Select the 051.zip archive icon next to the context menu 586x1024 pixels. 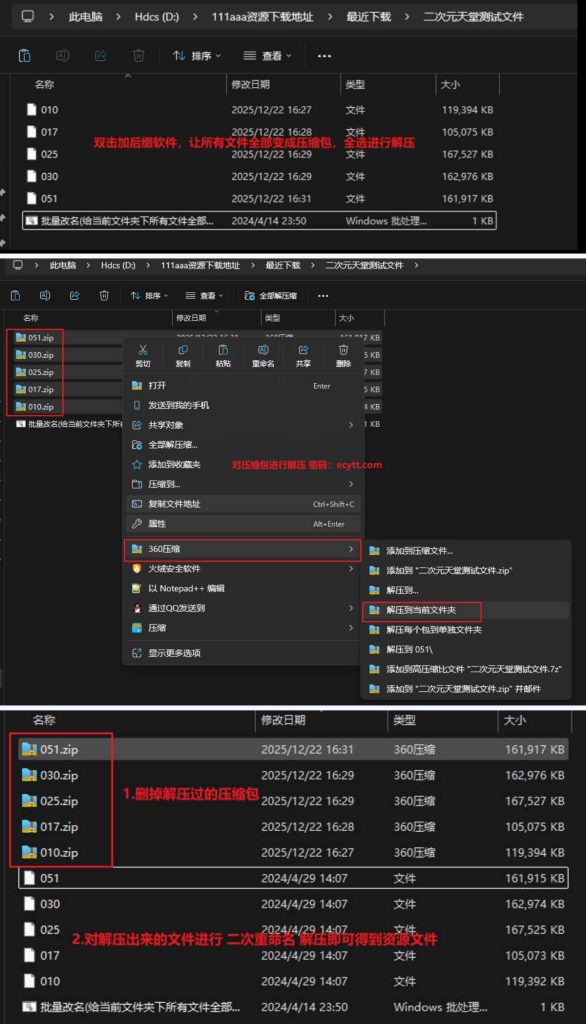click(21, 338)
